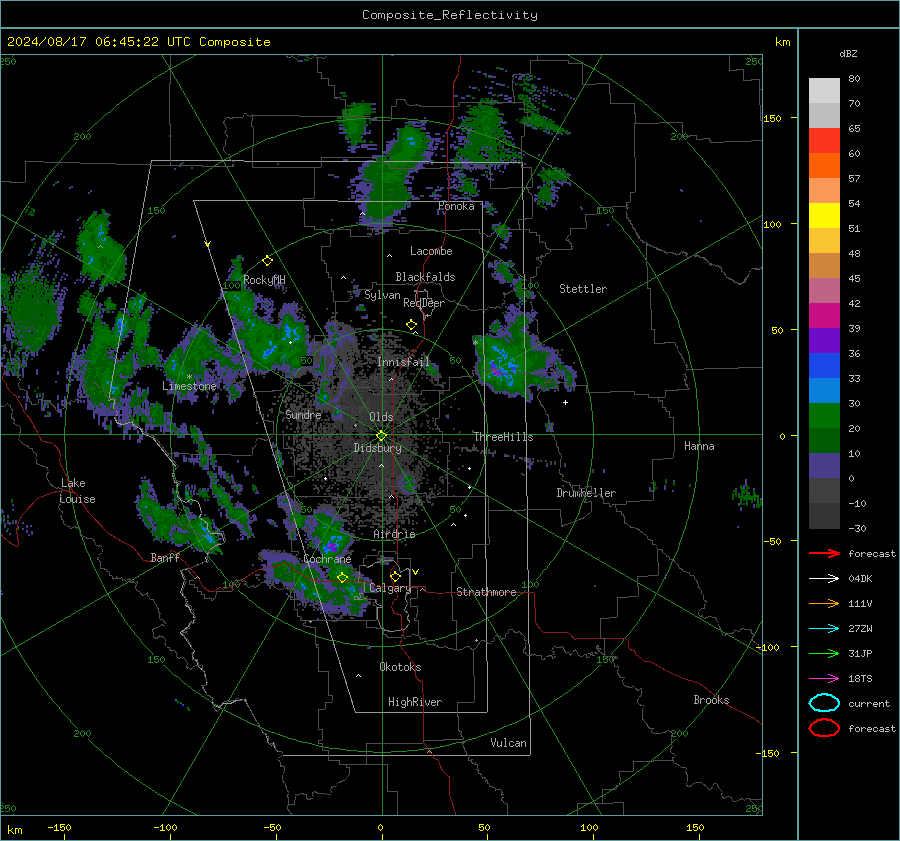Click the ThreeHills city label
This screenshot has height=841, width=900.
tap(503, 437)
